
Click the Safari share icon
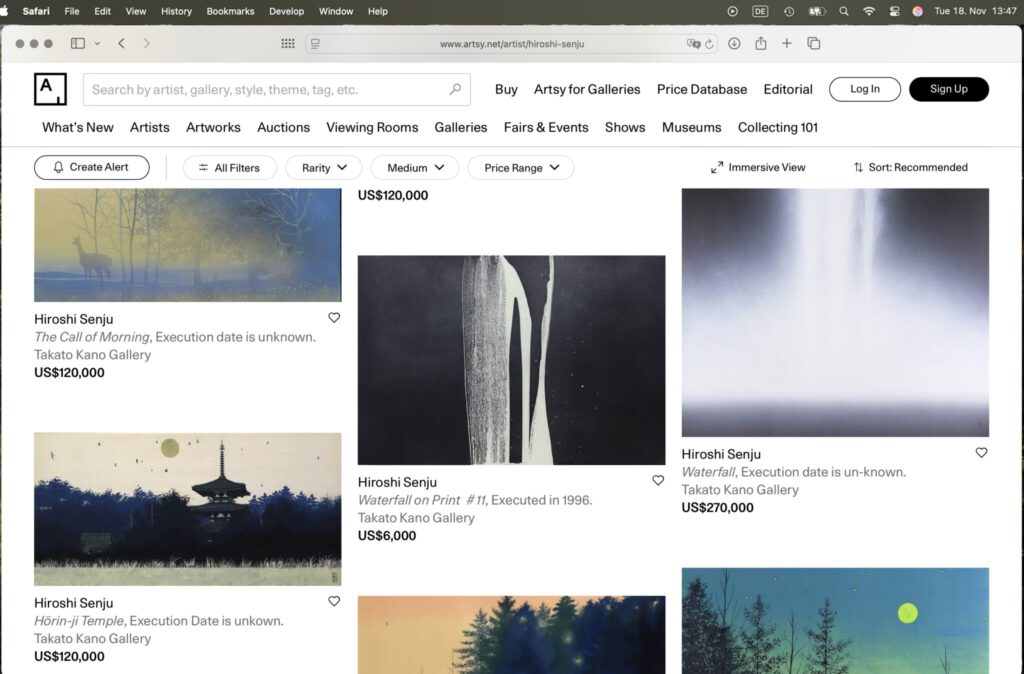760,44
